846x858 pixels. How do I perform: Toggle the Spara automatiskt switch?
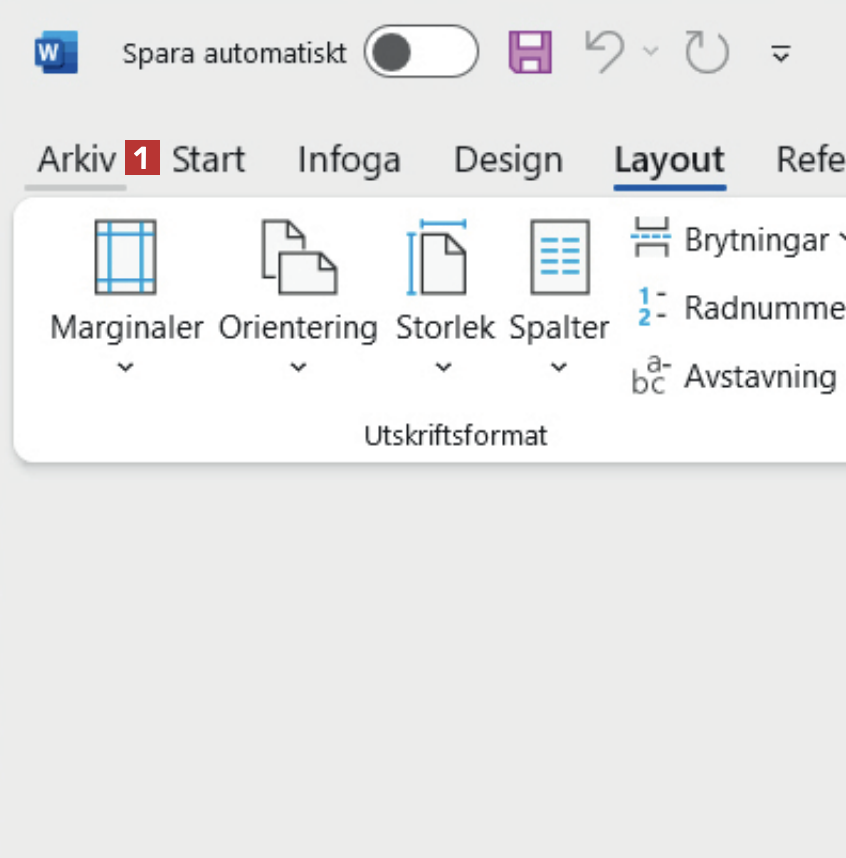pos(421,52)
